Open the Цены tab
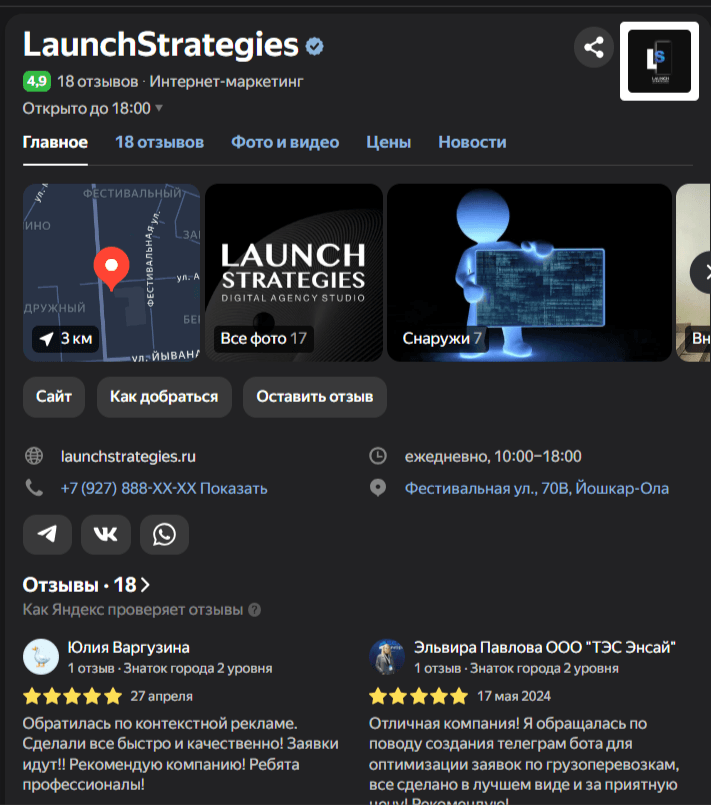The width and height of the screenshot is (711, 805). pos(388,142)
